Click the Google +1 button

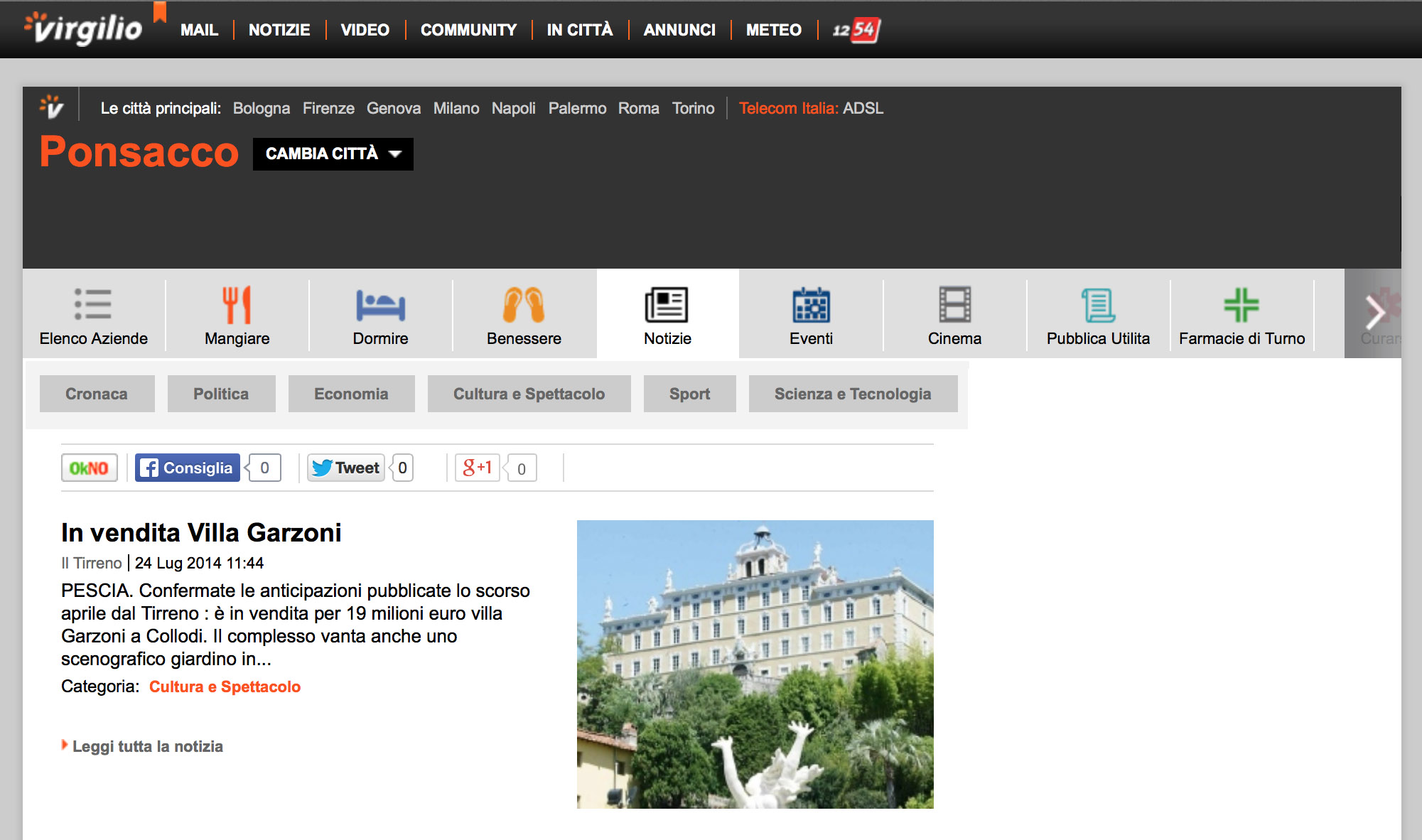pyautogui.click(x=478, y=468)
